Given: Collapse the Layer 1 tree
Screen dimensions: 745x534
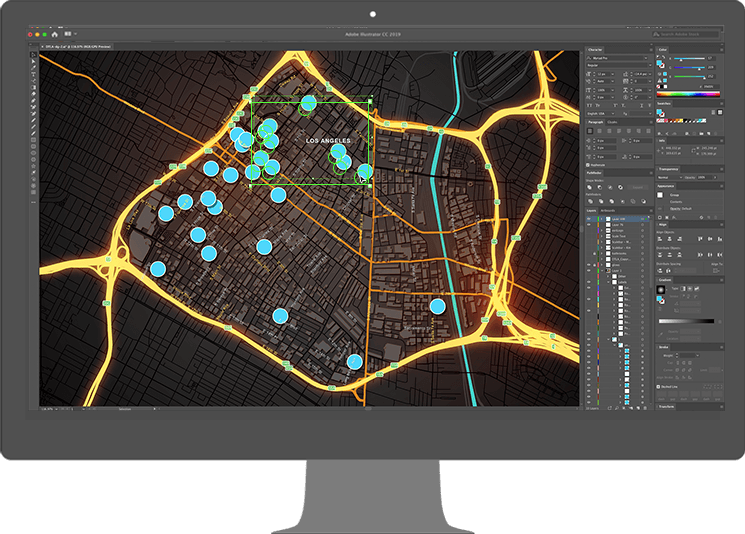Looking at the screenshot, I should (602, 271).
